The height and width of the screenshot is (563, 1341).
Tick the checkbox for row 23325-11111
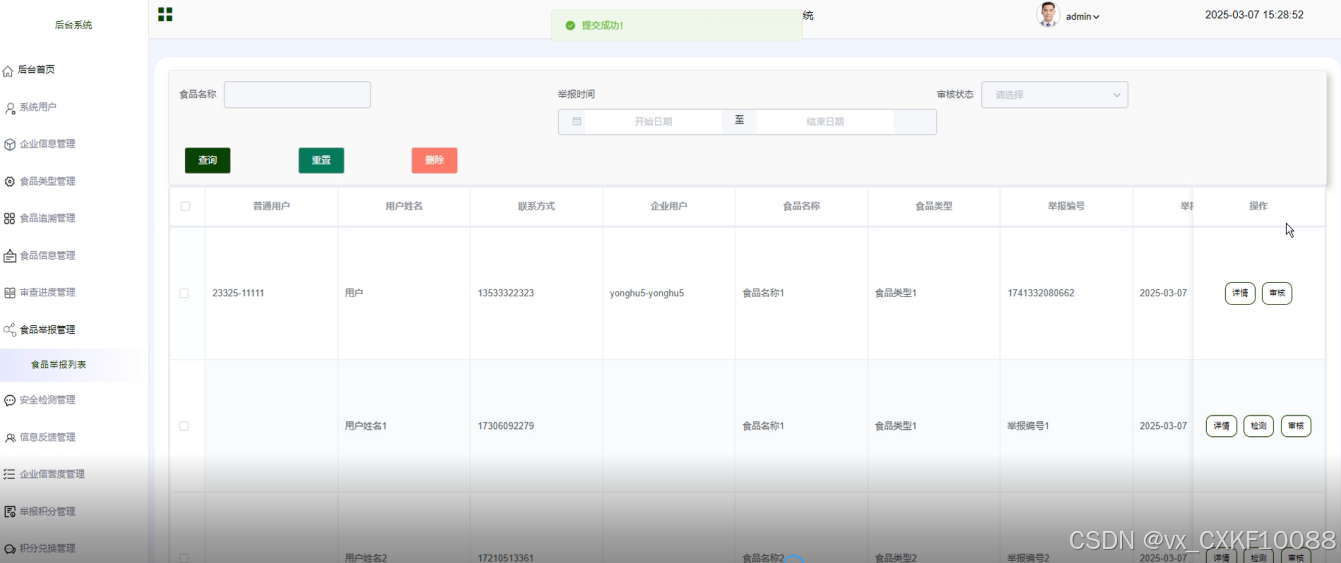pyautogui.click(x=184, y=293)
